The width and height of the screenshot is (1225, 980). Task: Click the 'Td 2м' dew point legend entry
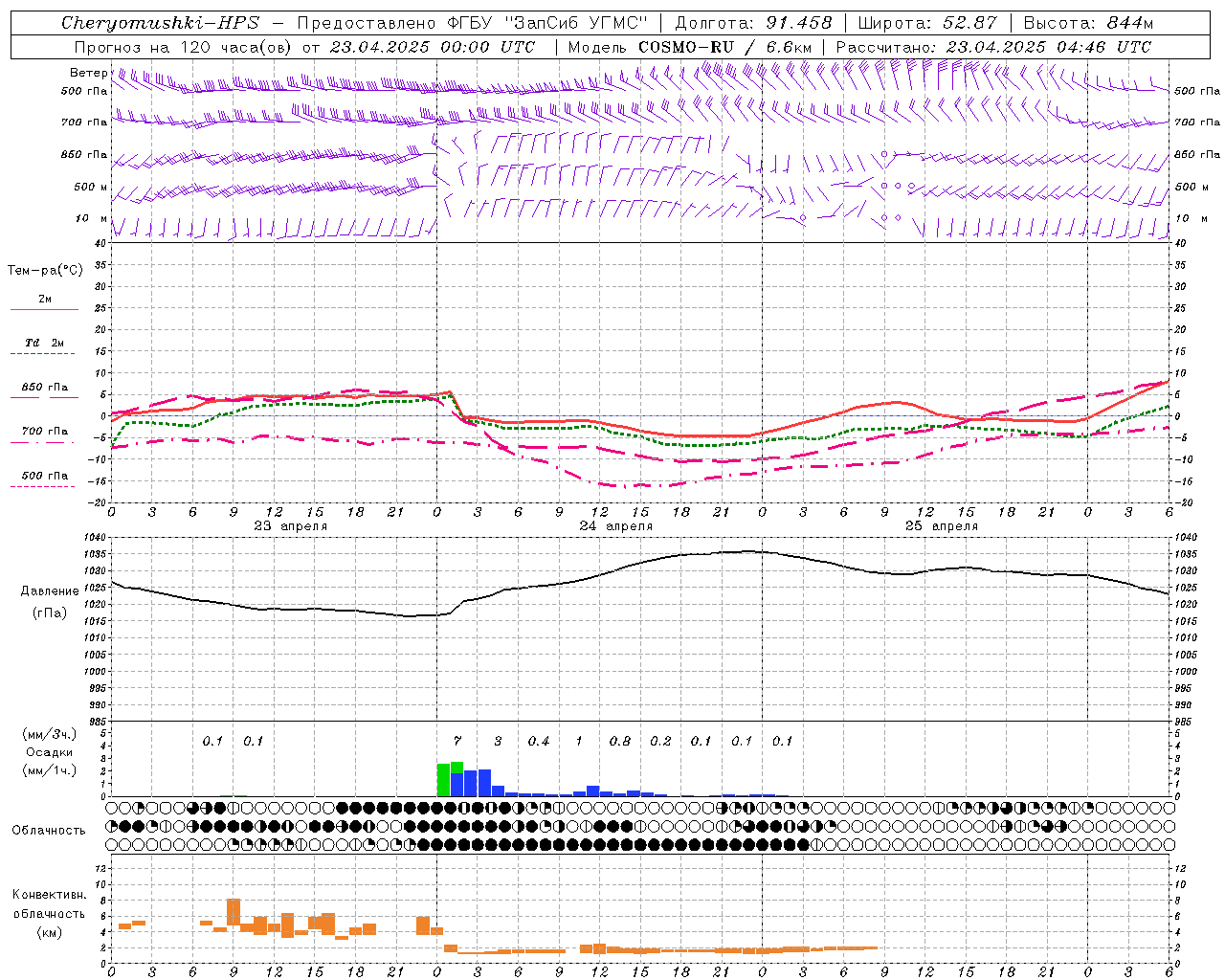click(45, 343)
